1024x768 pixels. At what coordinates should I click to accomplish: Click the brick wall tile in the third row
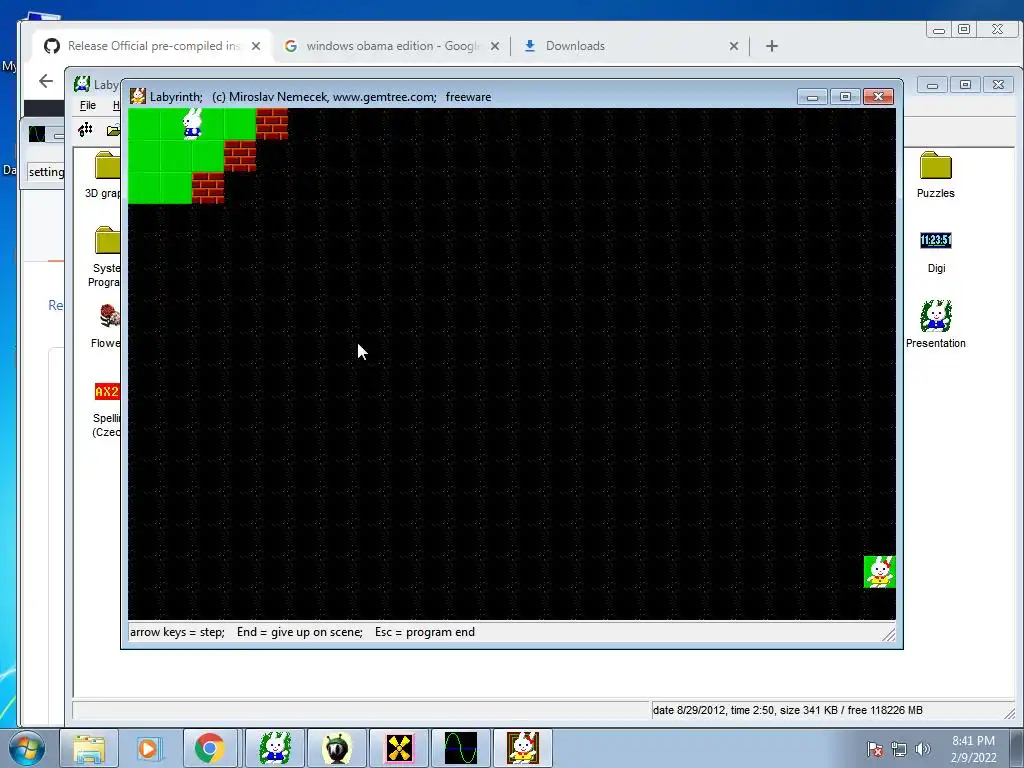click(208, 188)
